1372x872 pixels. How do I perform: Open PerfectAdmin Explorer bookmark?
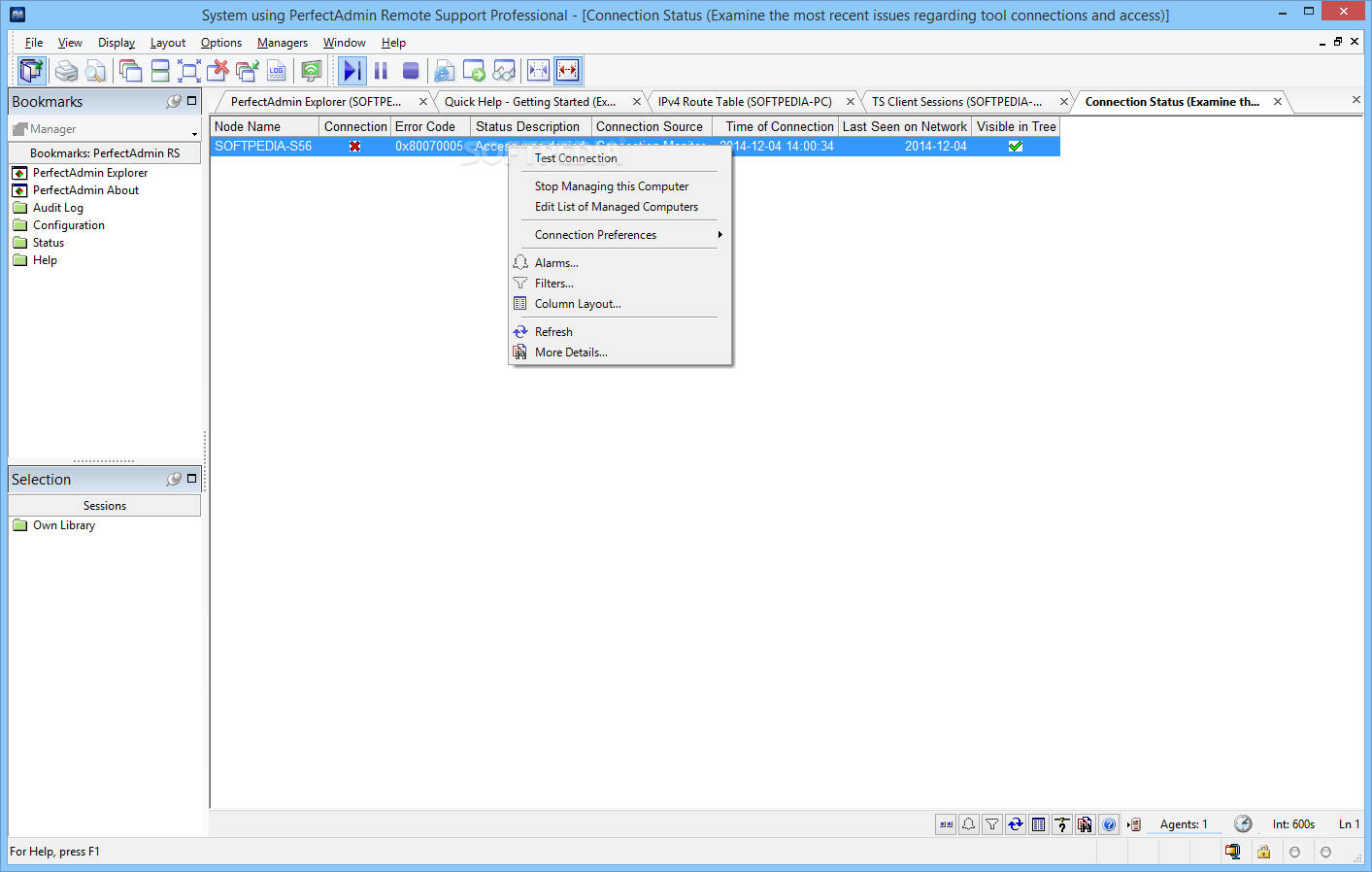90,173
